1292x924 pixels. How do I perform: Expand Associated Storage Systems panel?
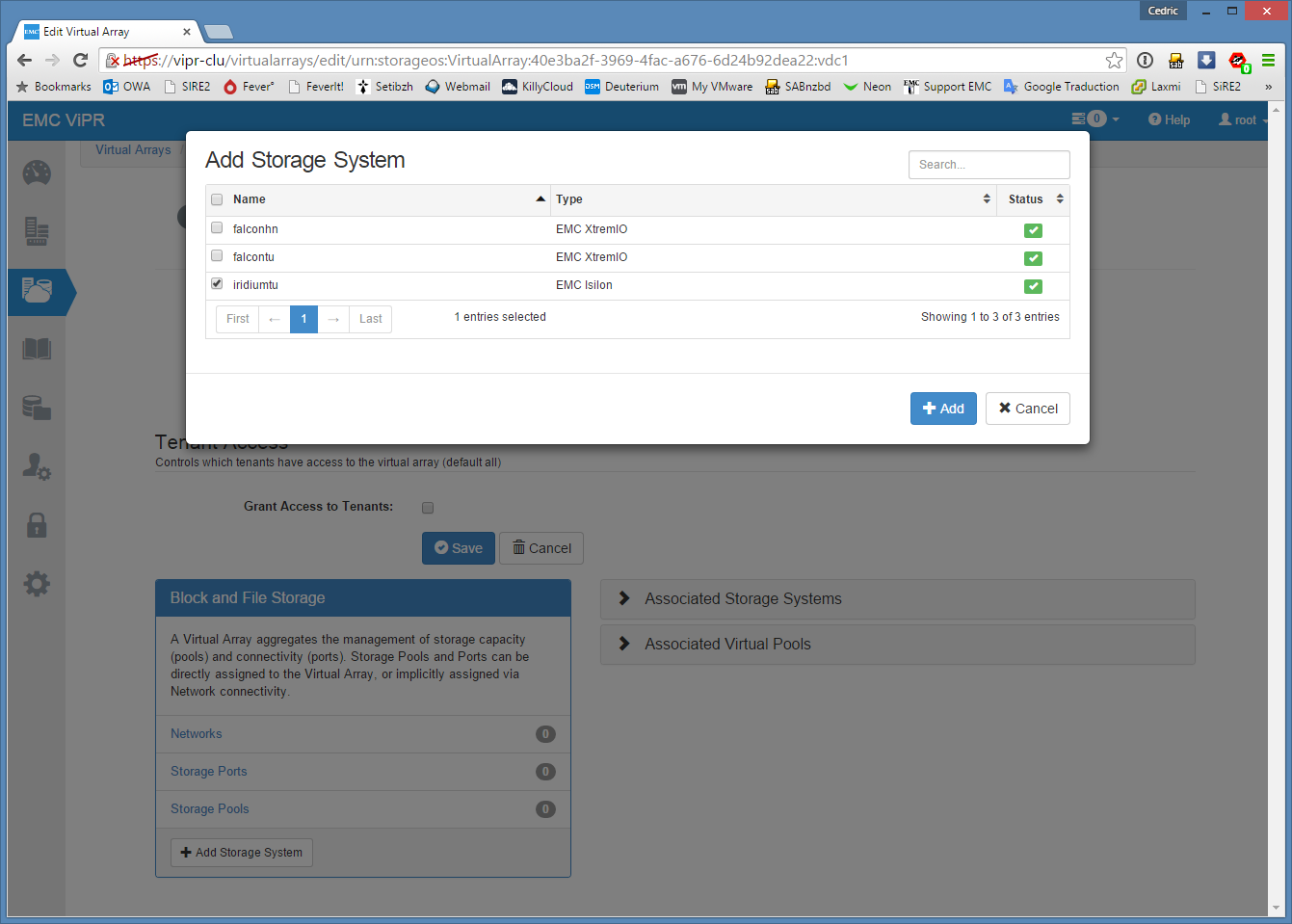(743, 599)
